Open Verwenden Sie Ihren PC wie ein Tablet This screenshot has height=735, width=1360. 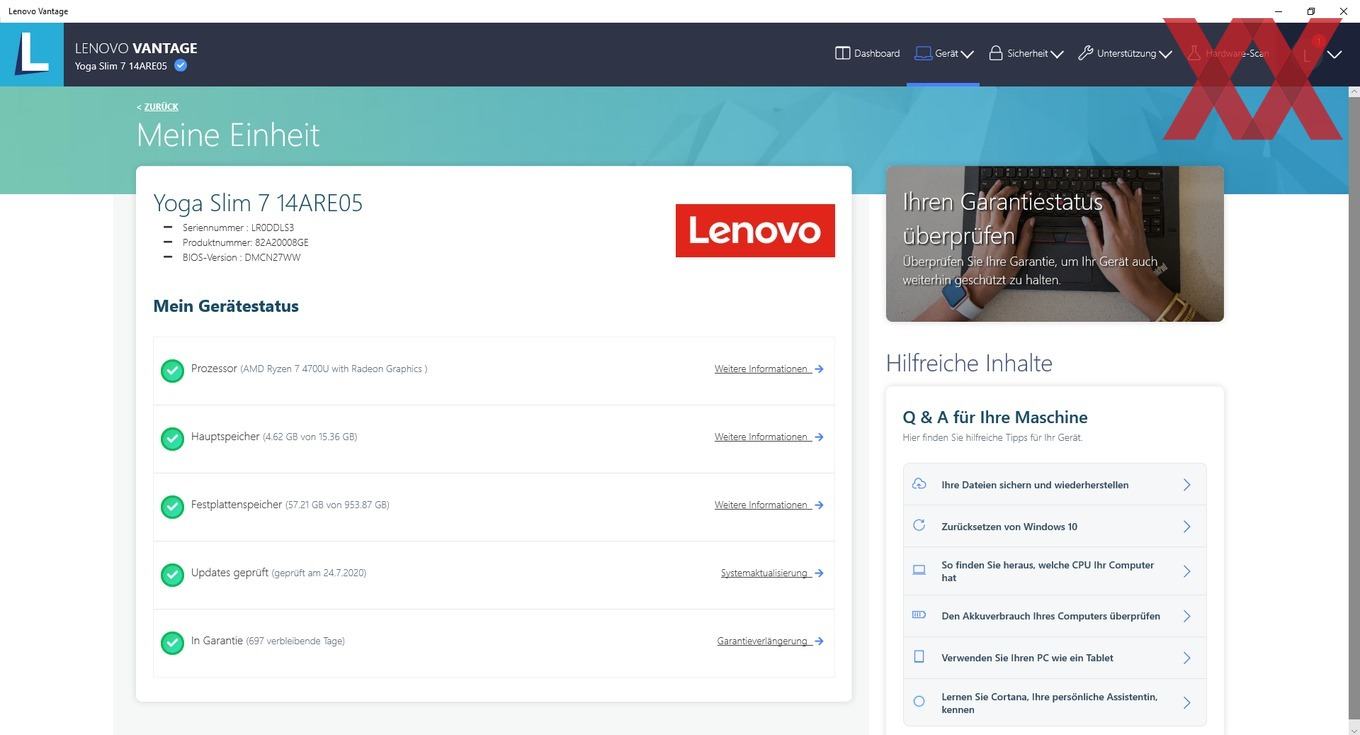pos(1055,658)
